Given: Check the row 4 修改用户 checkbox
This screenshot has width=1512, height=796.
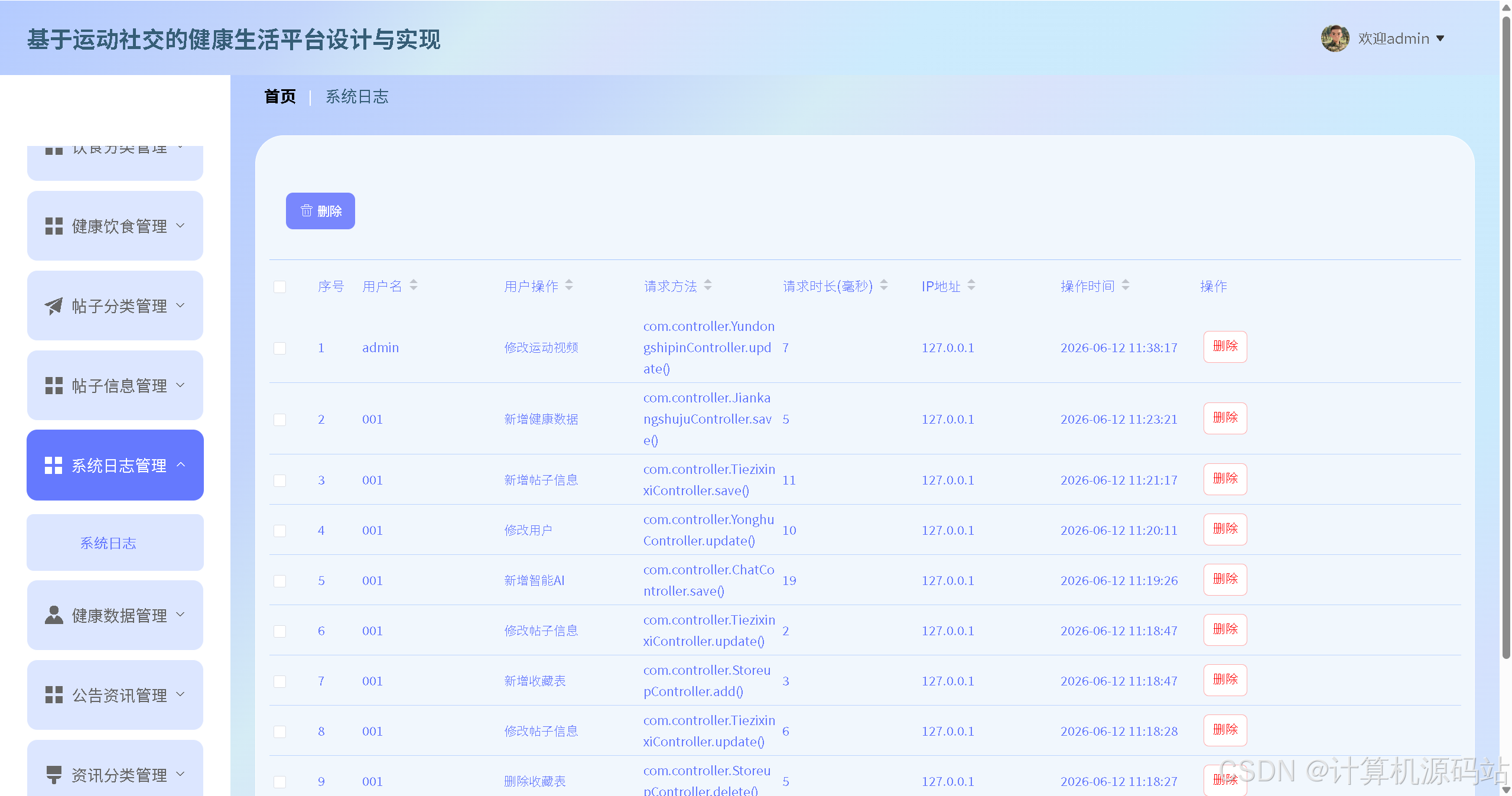Looking at the screenshot, I should pyautogui.click(x=280, y=531).
